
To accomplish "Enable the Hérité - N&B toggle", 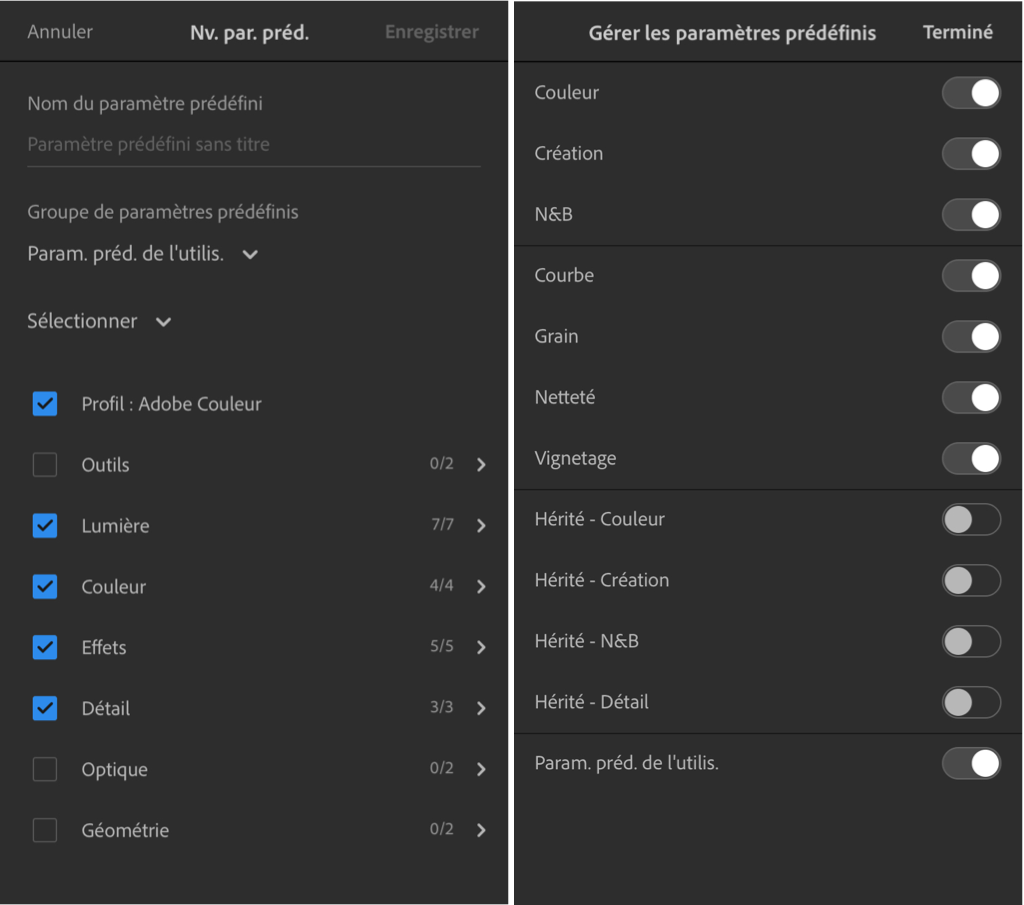I will click(971, 641).
